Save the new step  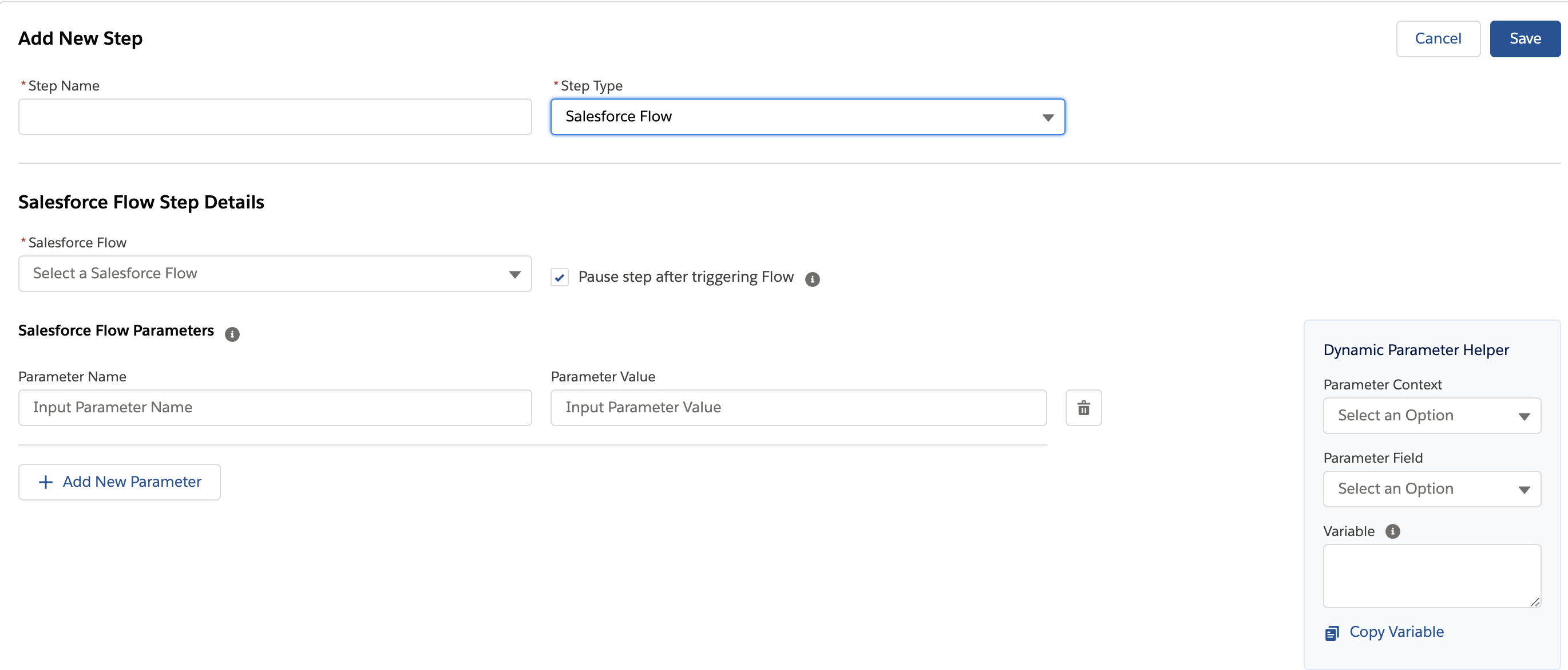click(1525, 38)
